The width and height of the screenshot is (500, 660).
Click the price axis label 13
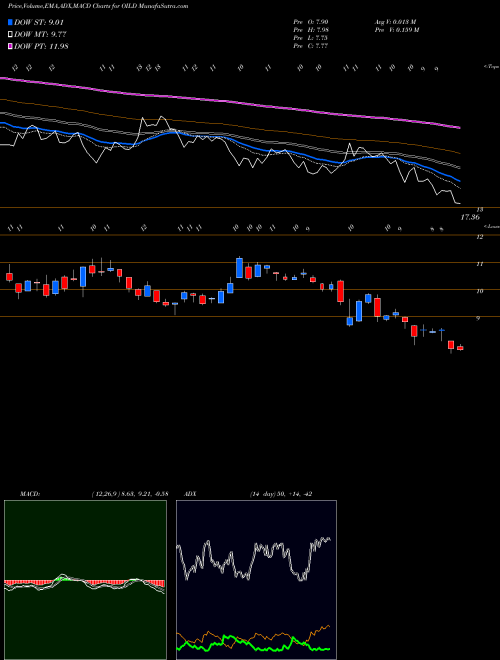click(479, 209)
